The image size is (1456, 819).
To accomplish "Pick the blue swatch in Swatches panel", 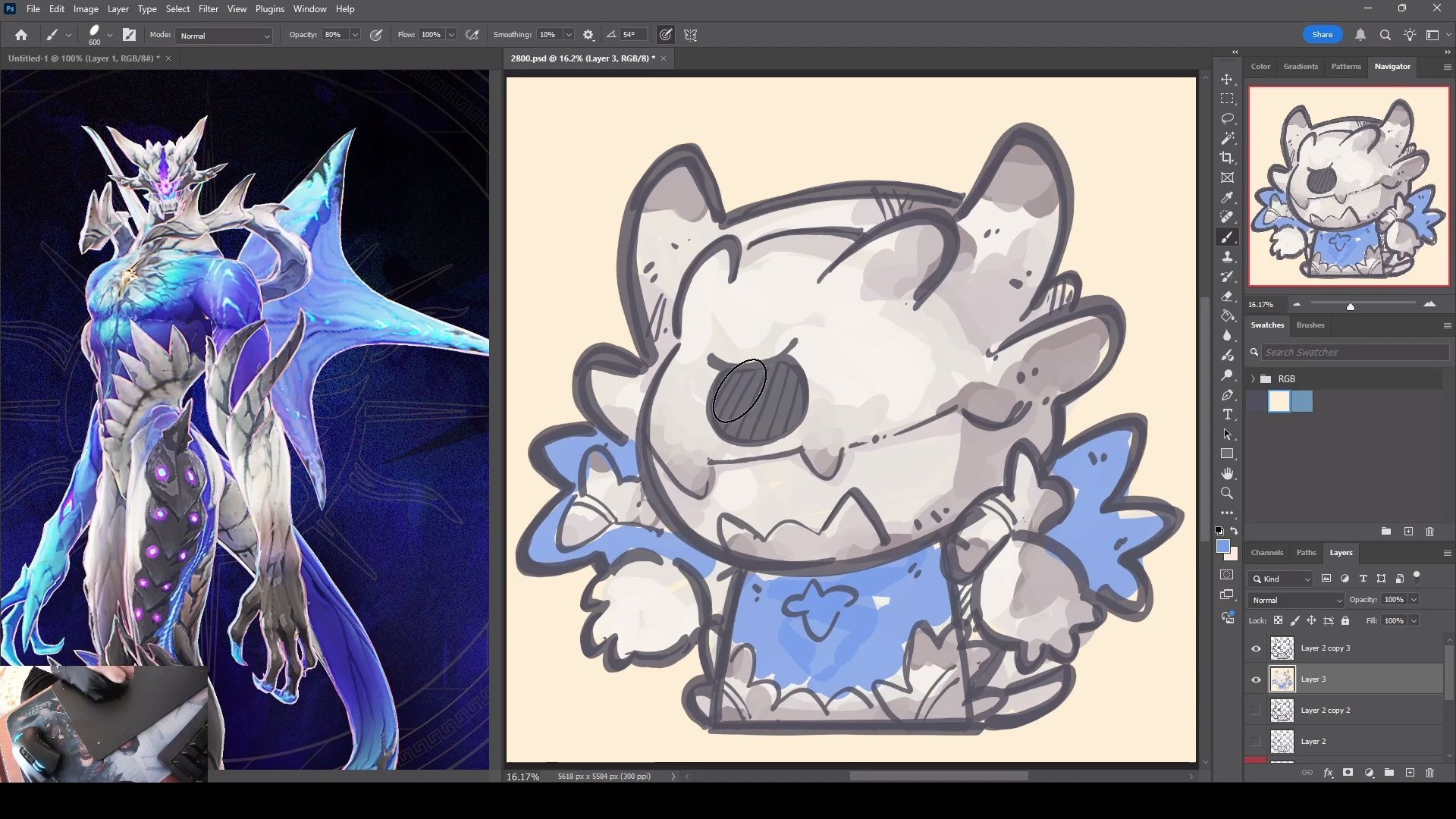I will [1301, 401].
